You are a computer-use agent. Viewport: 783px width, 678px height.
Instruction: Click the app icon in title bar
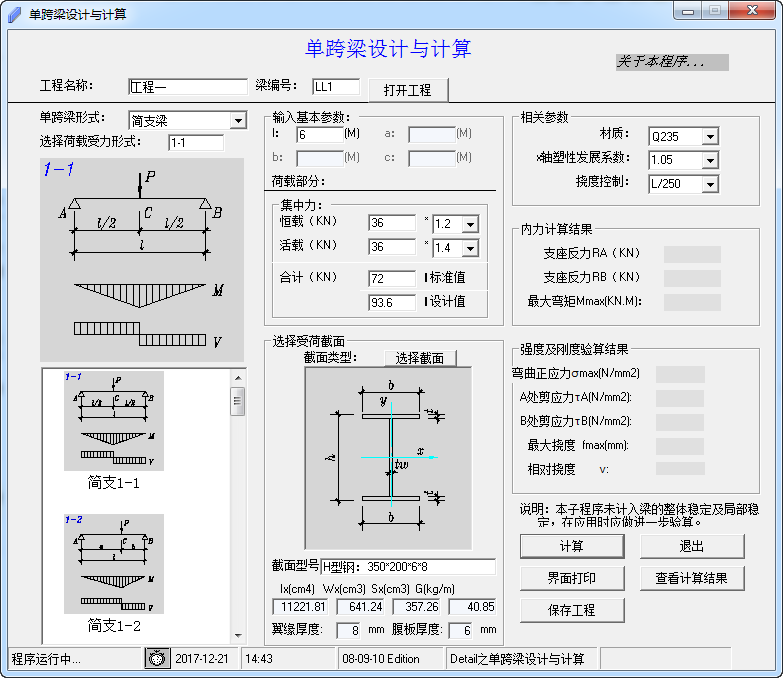click(15, 14)
